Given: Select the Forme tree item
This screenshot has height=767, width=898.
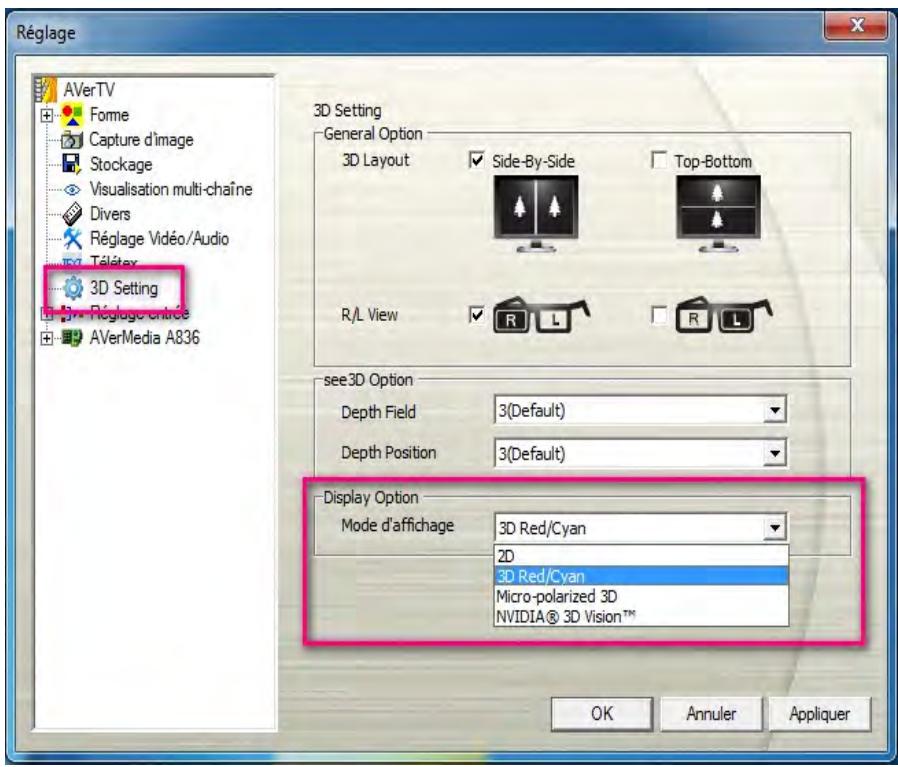Looking at the screenshot, I should pyautogui.click(x=109, y=115).
